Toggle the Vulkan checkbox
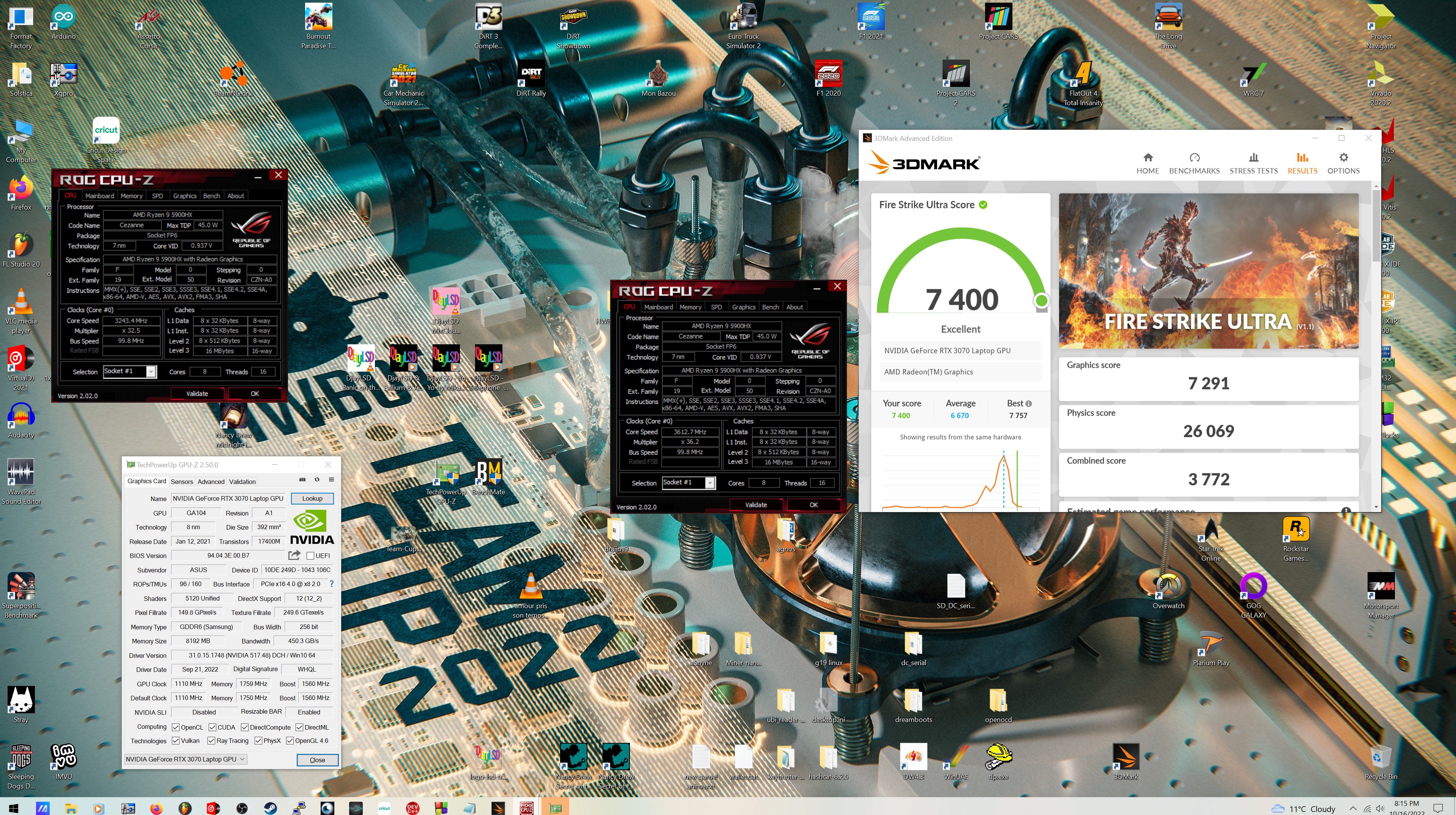1456x815 pixels. coord(176,741)
